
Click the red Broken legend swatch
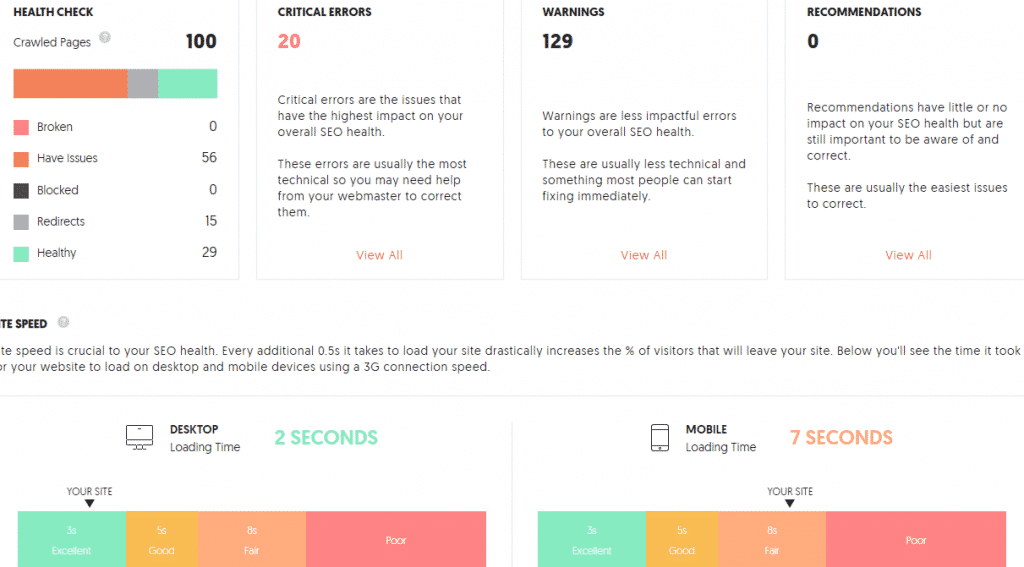tap(21, 127)
